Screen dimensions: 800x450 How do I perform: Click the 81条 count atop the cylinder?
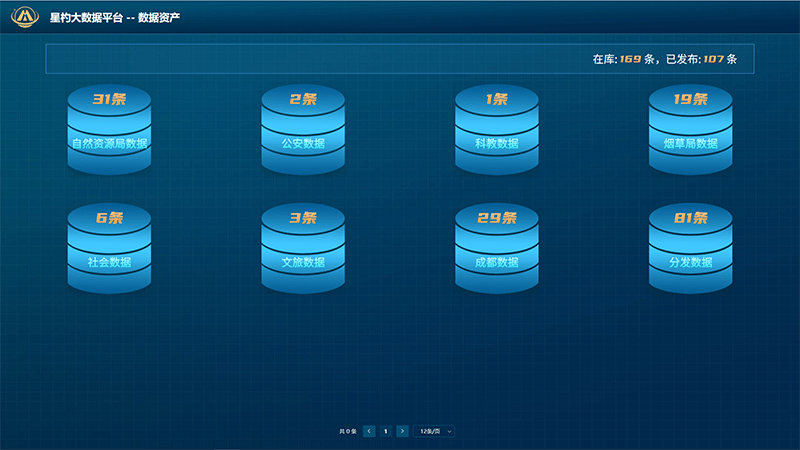691,218
